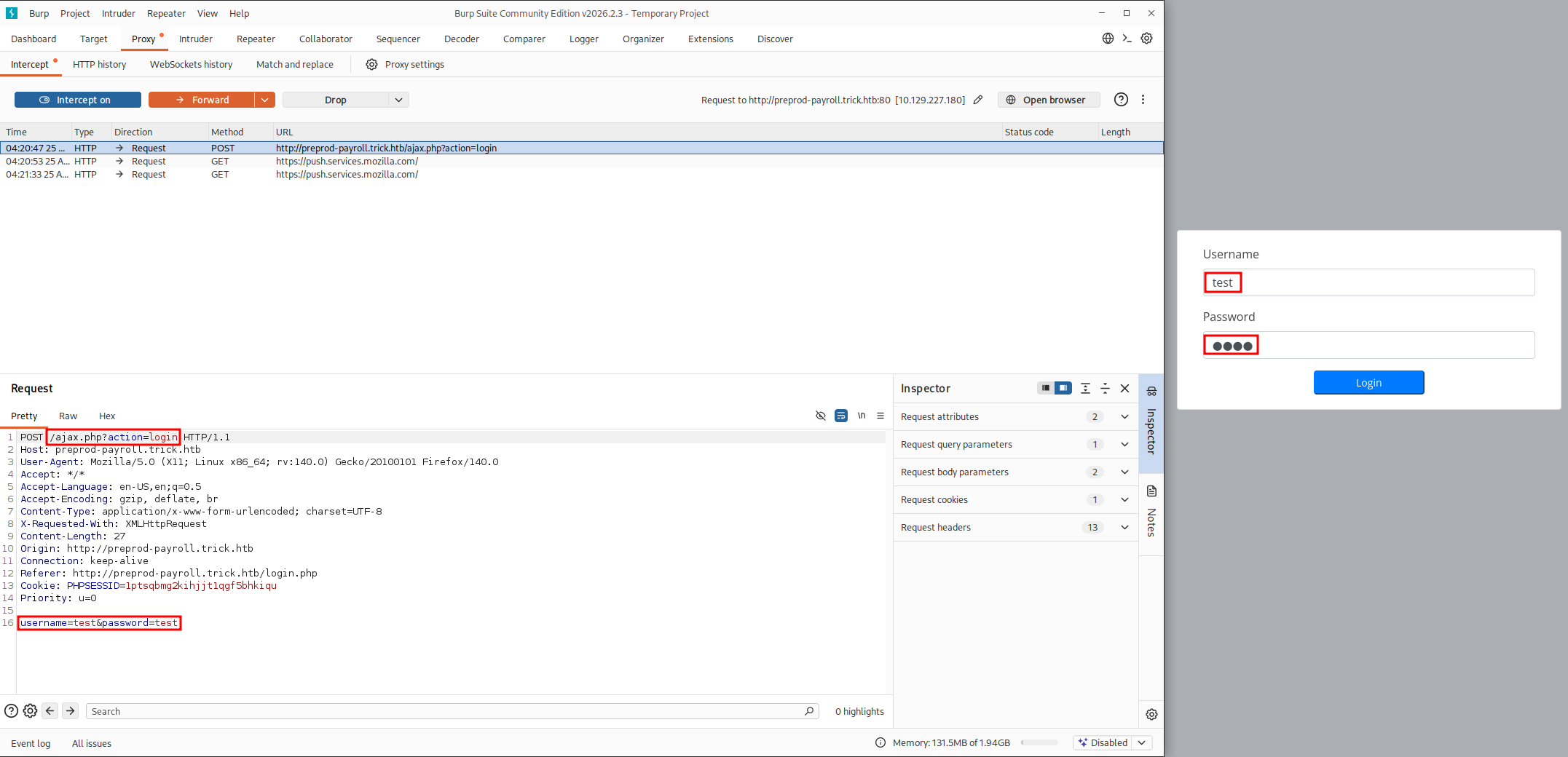The width and height of the screenshot is (1568, 757).
Task: Click the memory usage progress bar
Action: click(1039, 743)
